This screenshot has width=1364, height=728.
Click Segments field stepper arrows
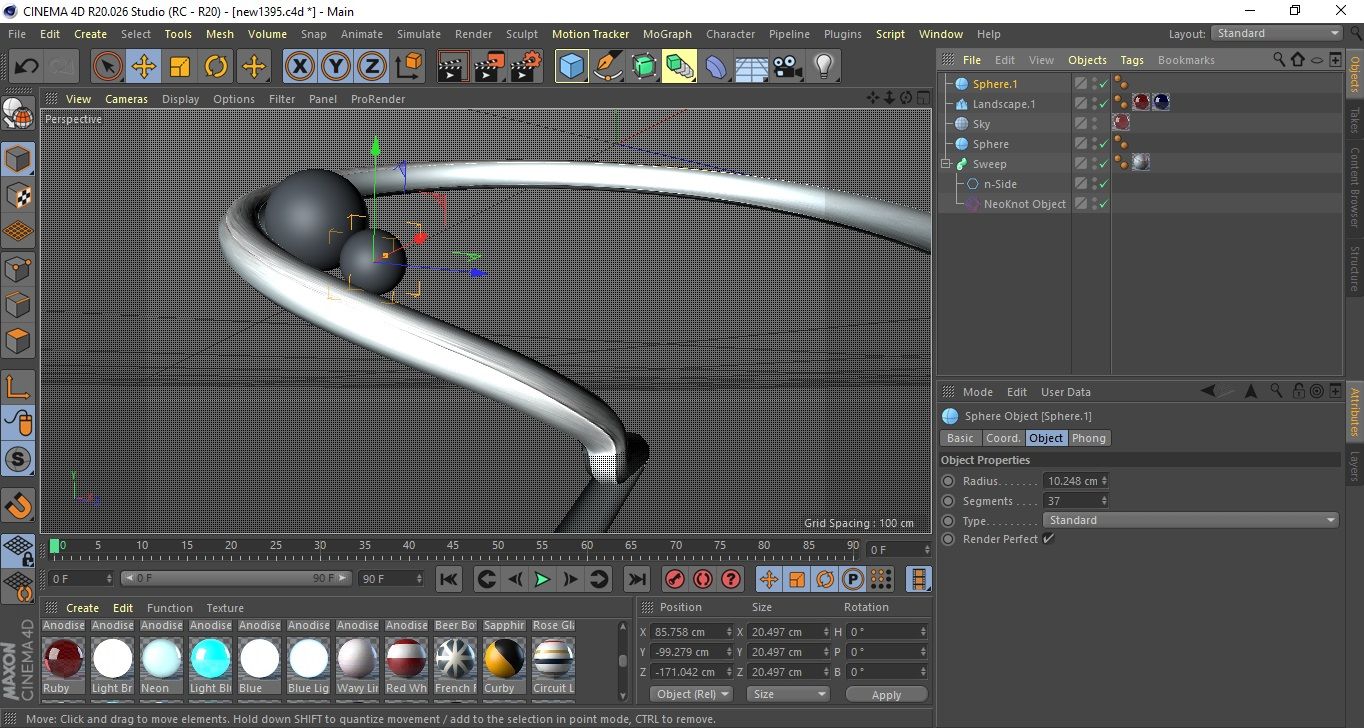click(x=1104, y=501)
